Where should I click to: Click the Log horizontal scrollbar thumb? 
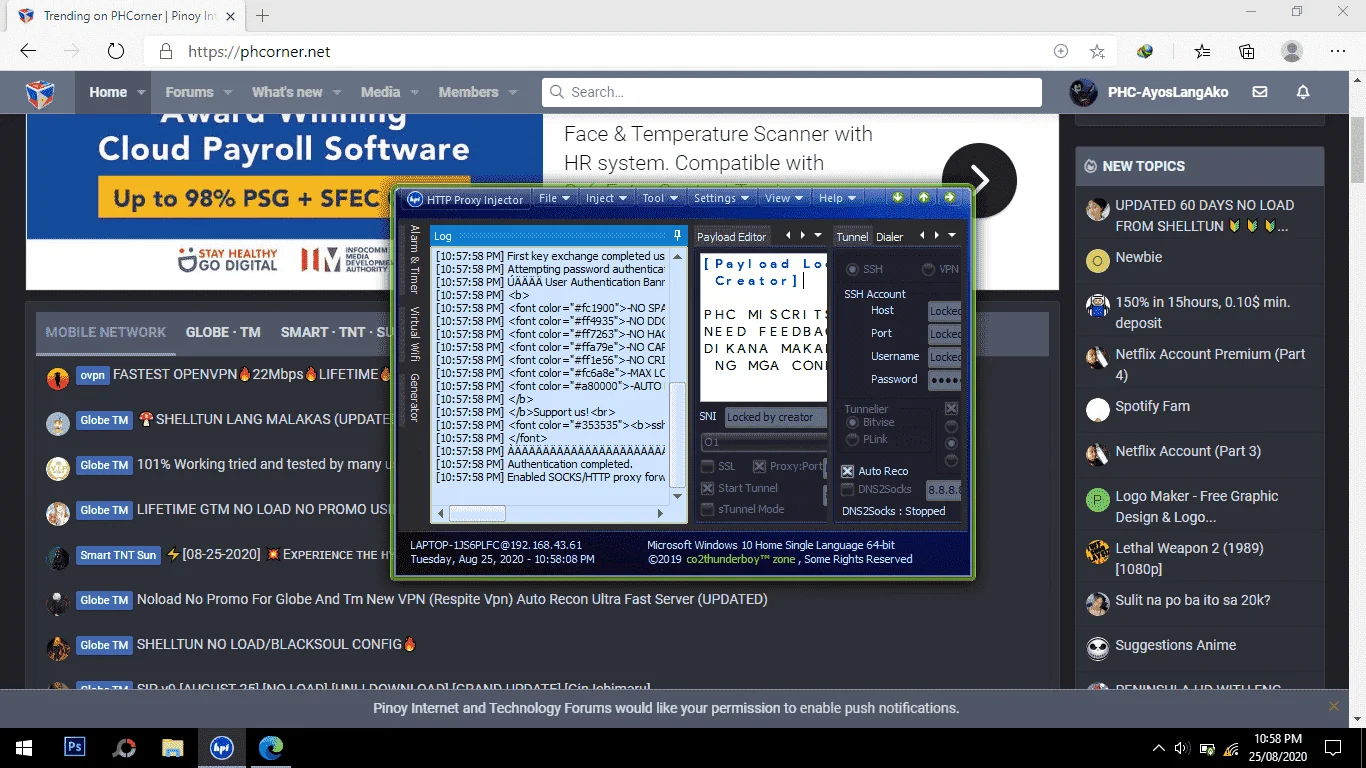point(477,513)
